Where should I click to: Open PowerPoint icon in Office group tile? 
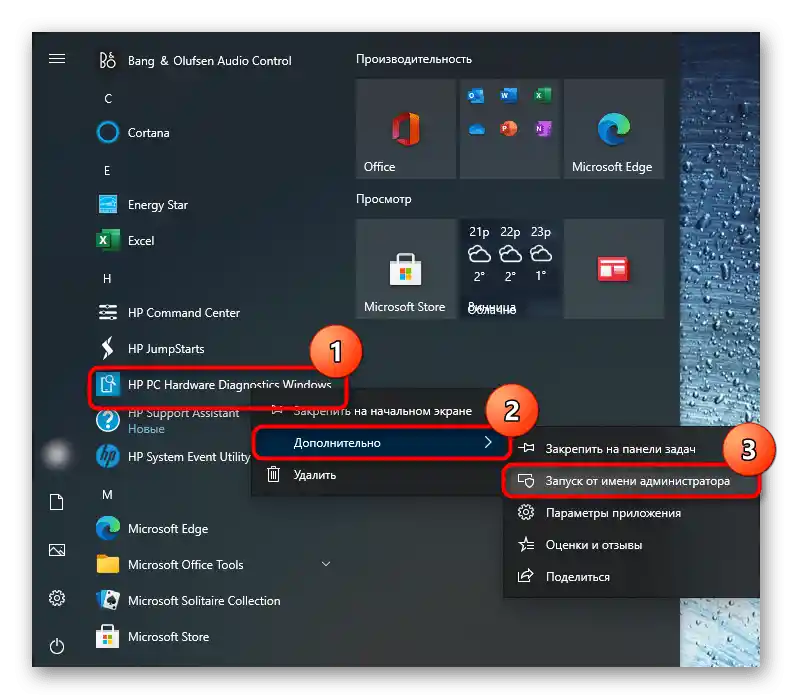[x=509, y=128]
